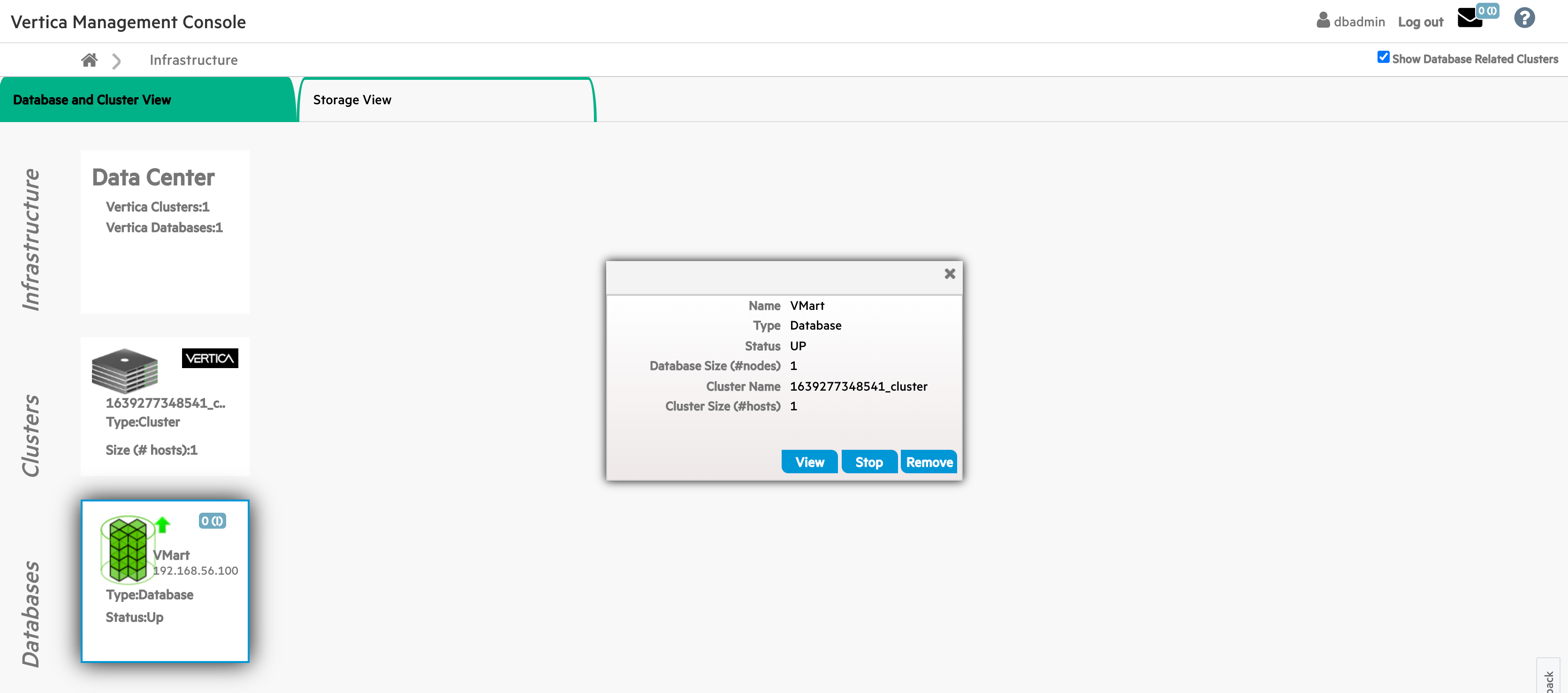Click the green VMart database cube icon

click(127, 549)
